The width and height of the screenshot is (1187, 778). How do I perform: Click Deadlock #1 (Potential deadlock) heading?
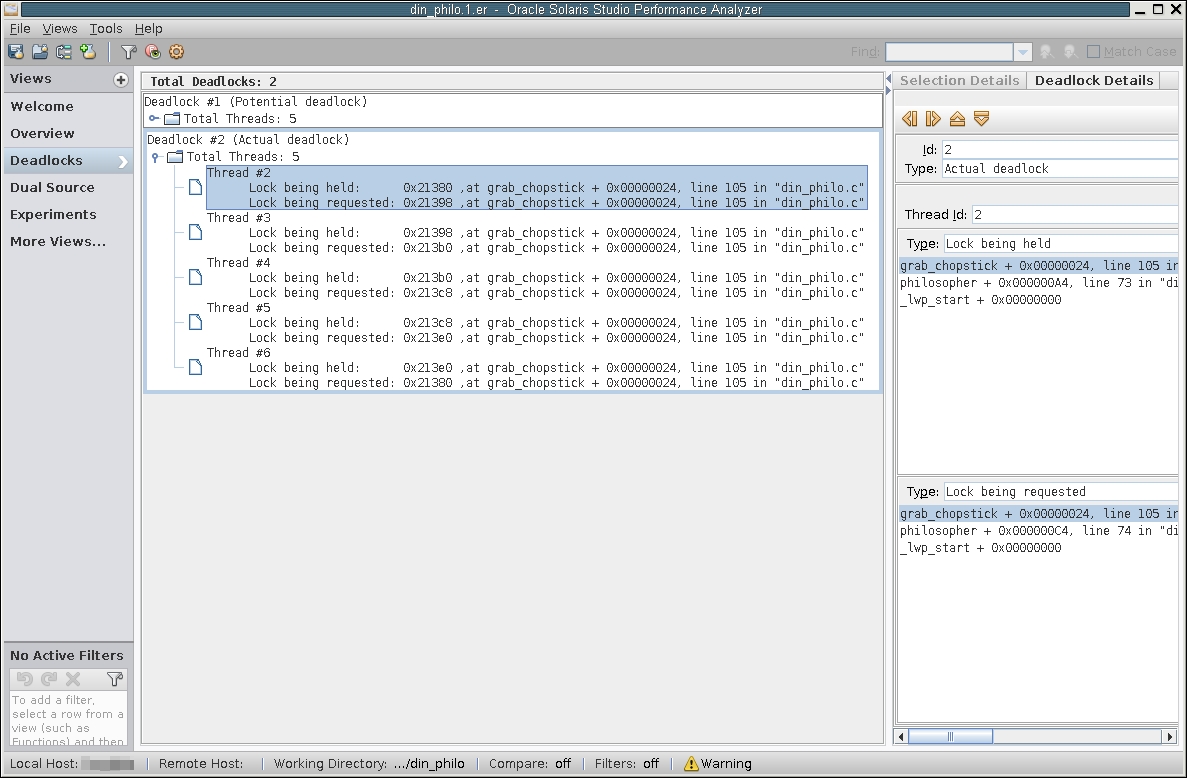[256, 101]
